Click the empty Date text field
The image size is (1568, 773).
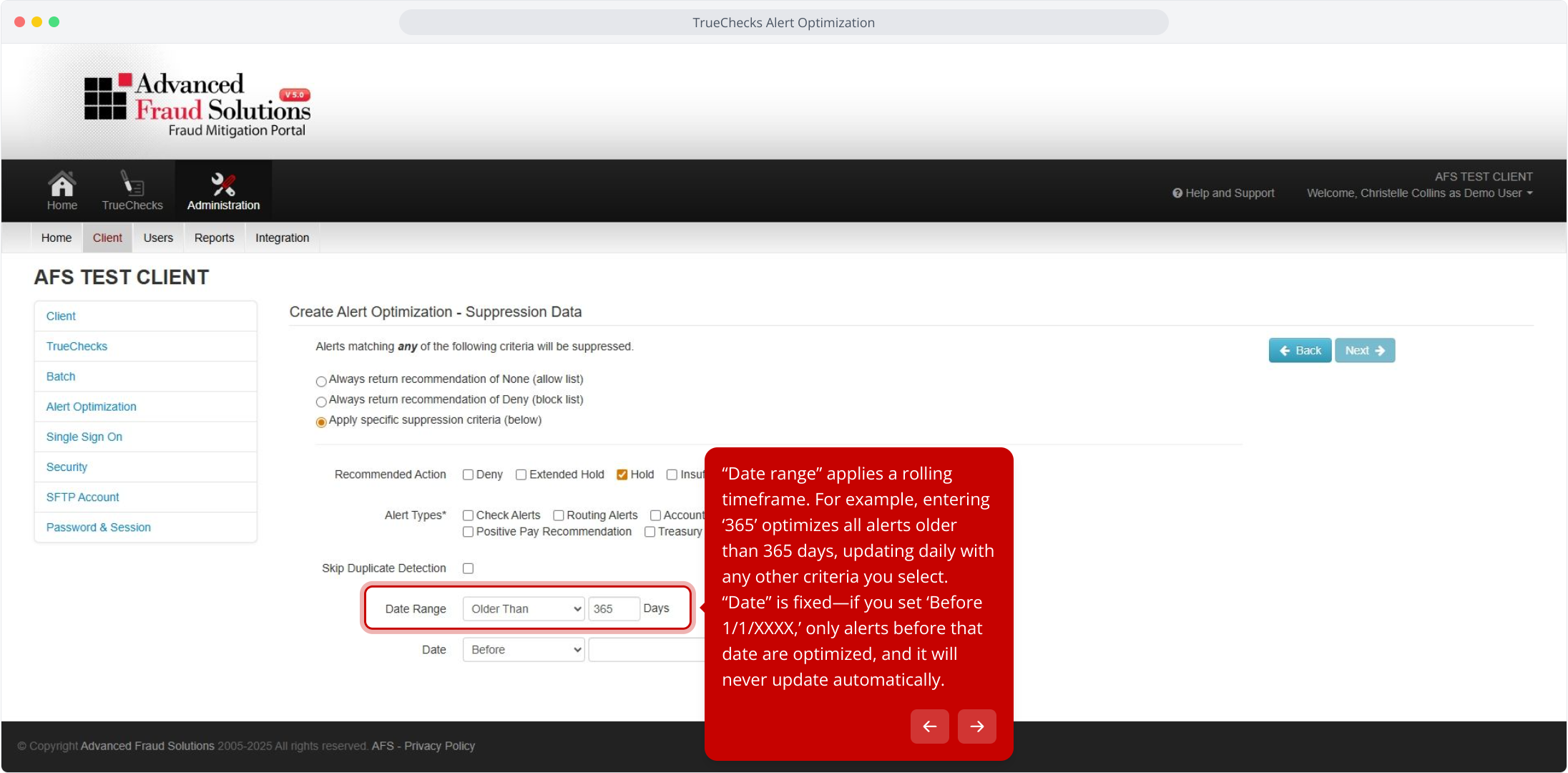[647, 650]
